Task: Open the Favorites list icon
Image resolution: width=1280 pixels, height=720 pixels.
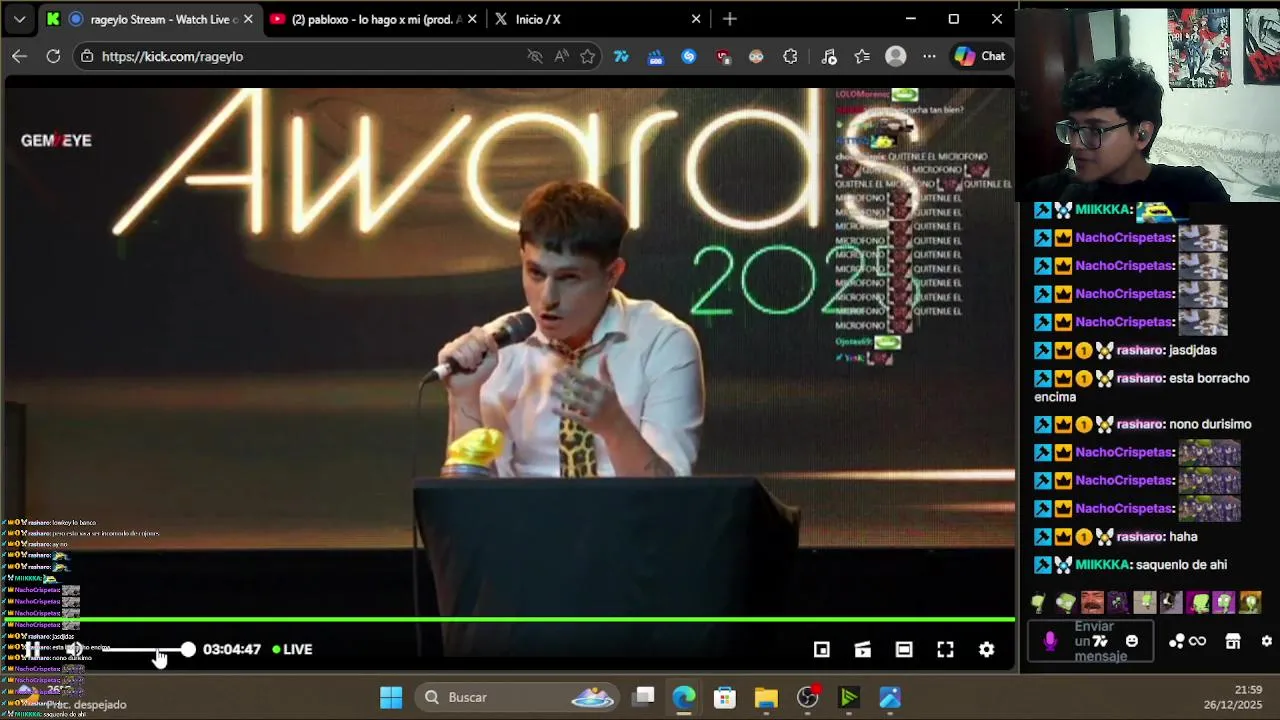Action: tap(862, 56)
